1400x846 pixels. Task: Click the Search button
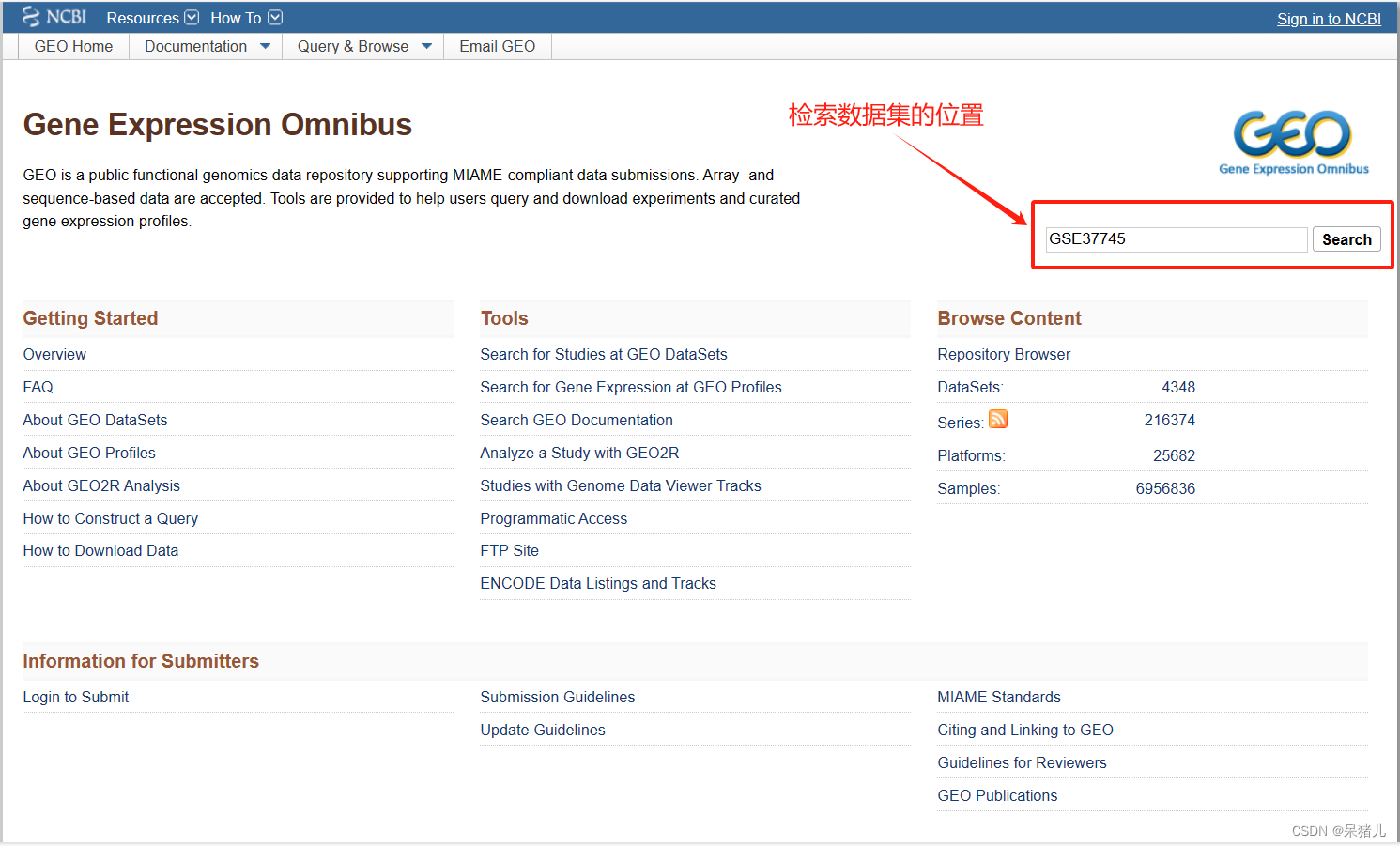(1346, 239)
